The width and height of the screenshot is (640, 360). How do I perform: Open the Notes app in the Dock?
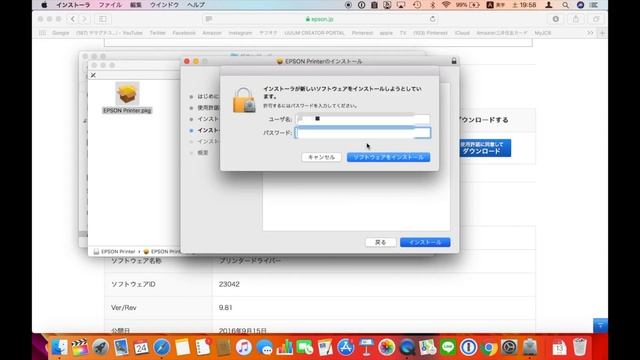click(x=182, y=347)
